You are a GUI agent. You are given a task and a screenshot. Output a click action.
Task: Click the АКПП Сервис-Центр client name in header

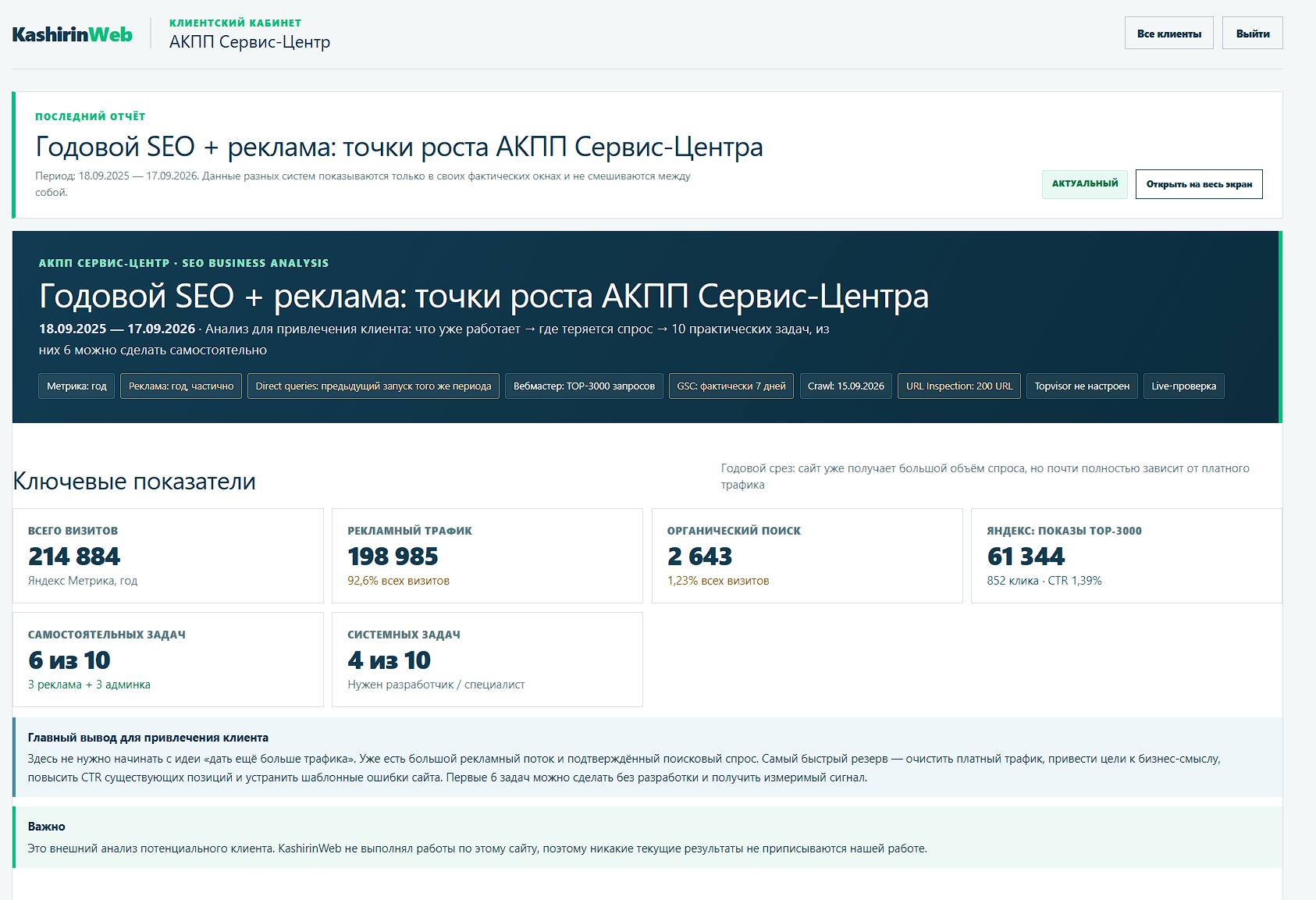tap(250, 42)
